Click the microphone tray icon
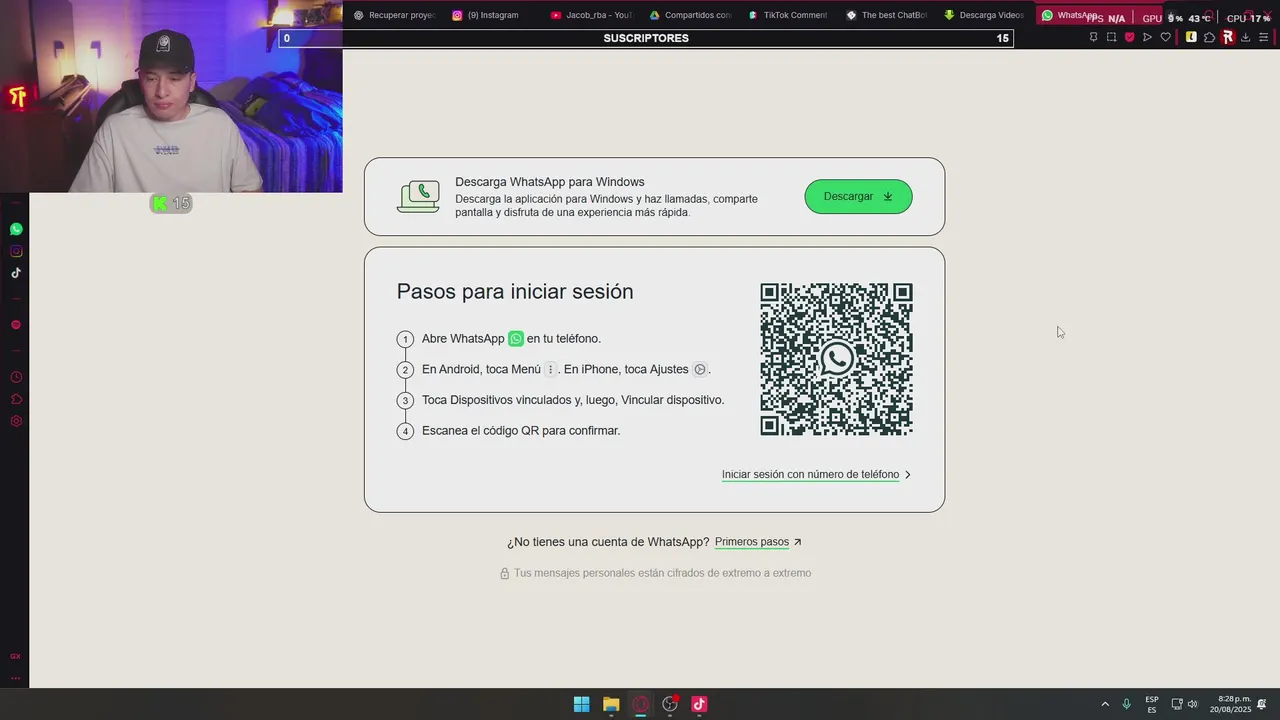The height and width of the screenshot is (720, 1280). click(x=1127, y=704)
